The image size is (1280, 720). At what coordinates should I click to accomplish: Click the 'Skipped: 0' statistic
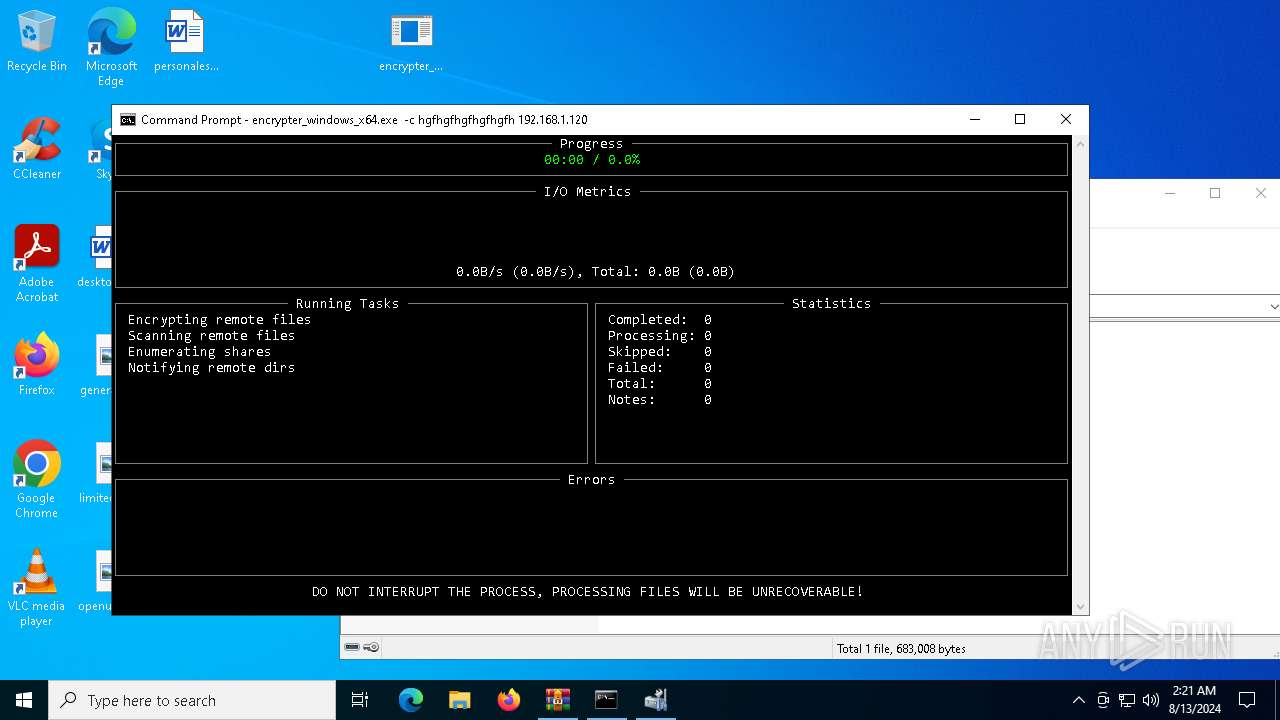660,352
